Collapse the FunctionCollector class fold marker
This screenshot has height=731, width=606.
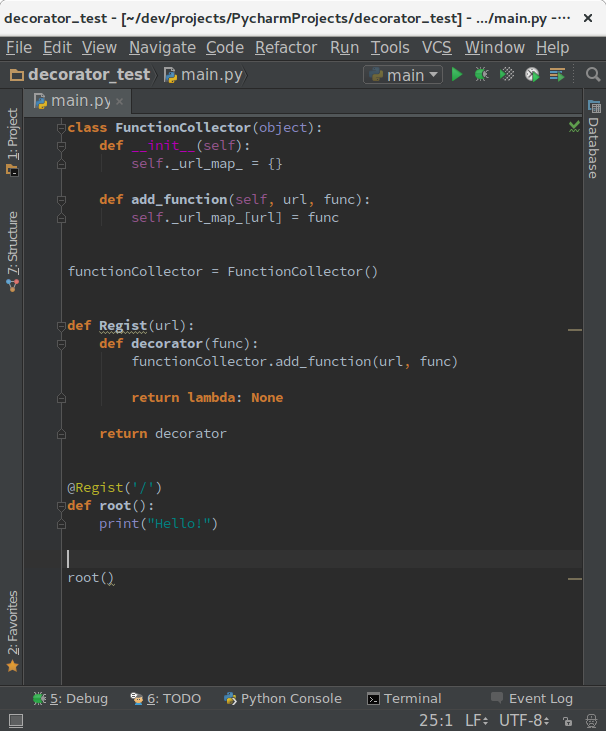click(62, 128)
